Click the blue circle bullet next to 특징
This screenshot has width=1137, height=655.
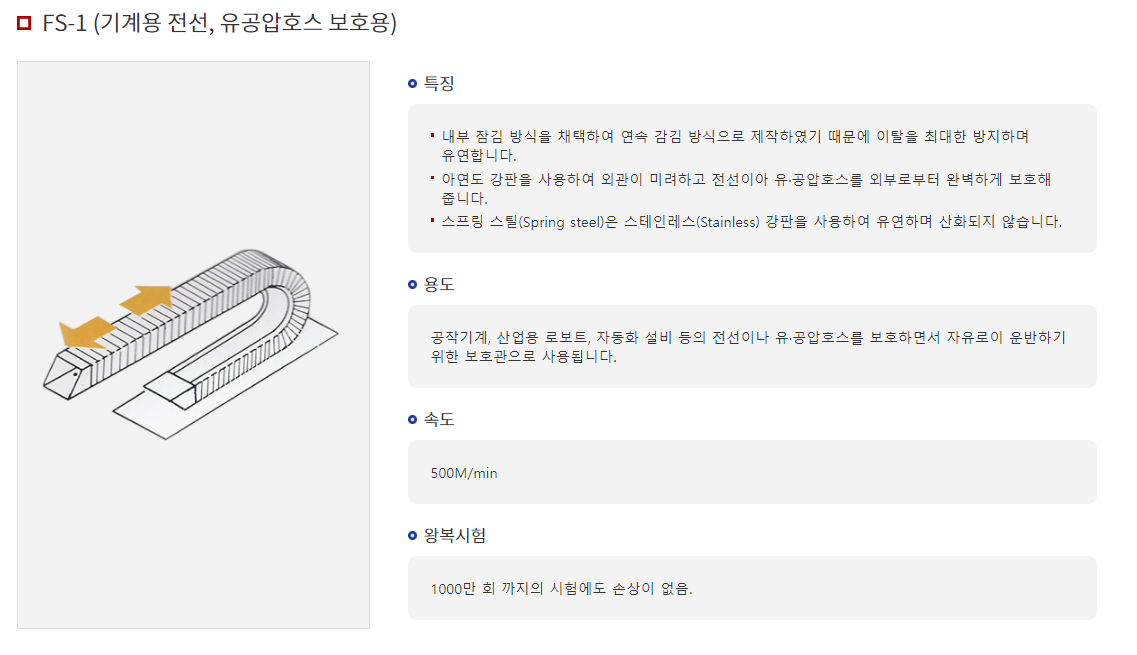(x=412, y=84)
